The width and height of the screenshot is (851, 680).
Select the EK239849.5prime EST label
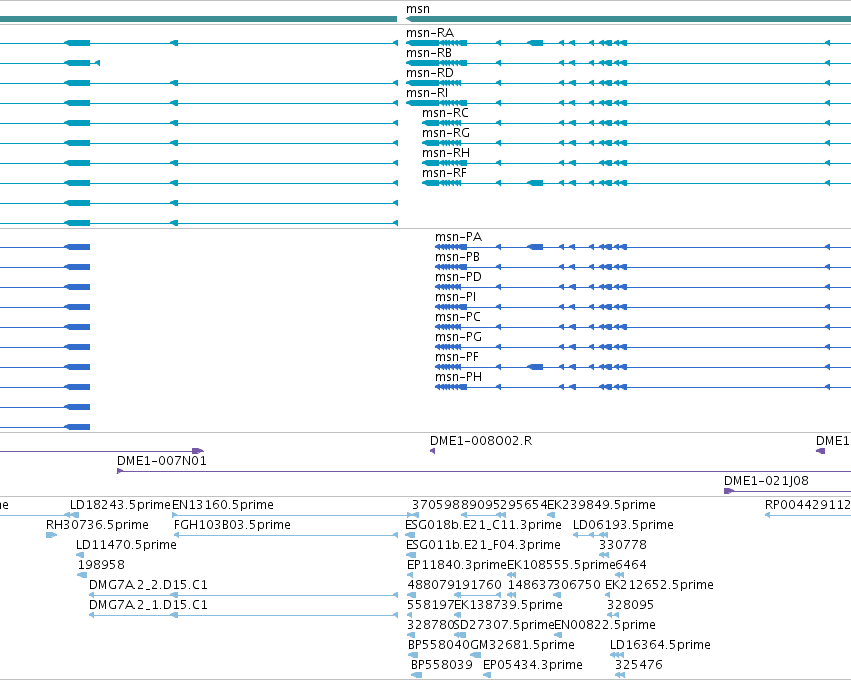601,505
